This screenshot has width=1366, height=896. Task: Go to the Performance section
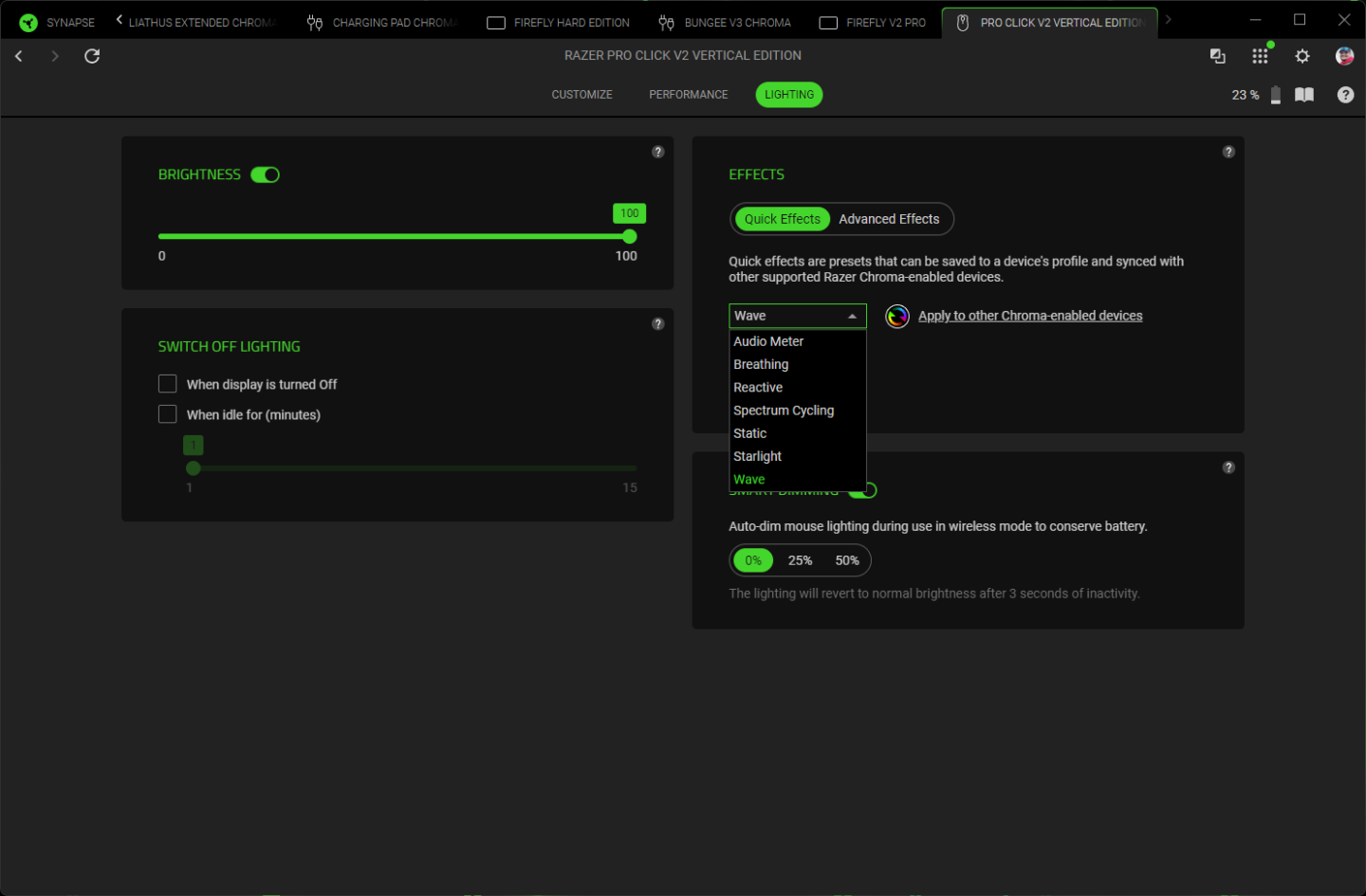click(x=689, y=95)
